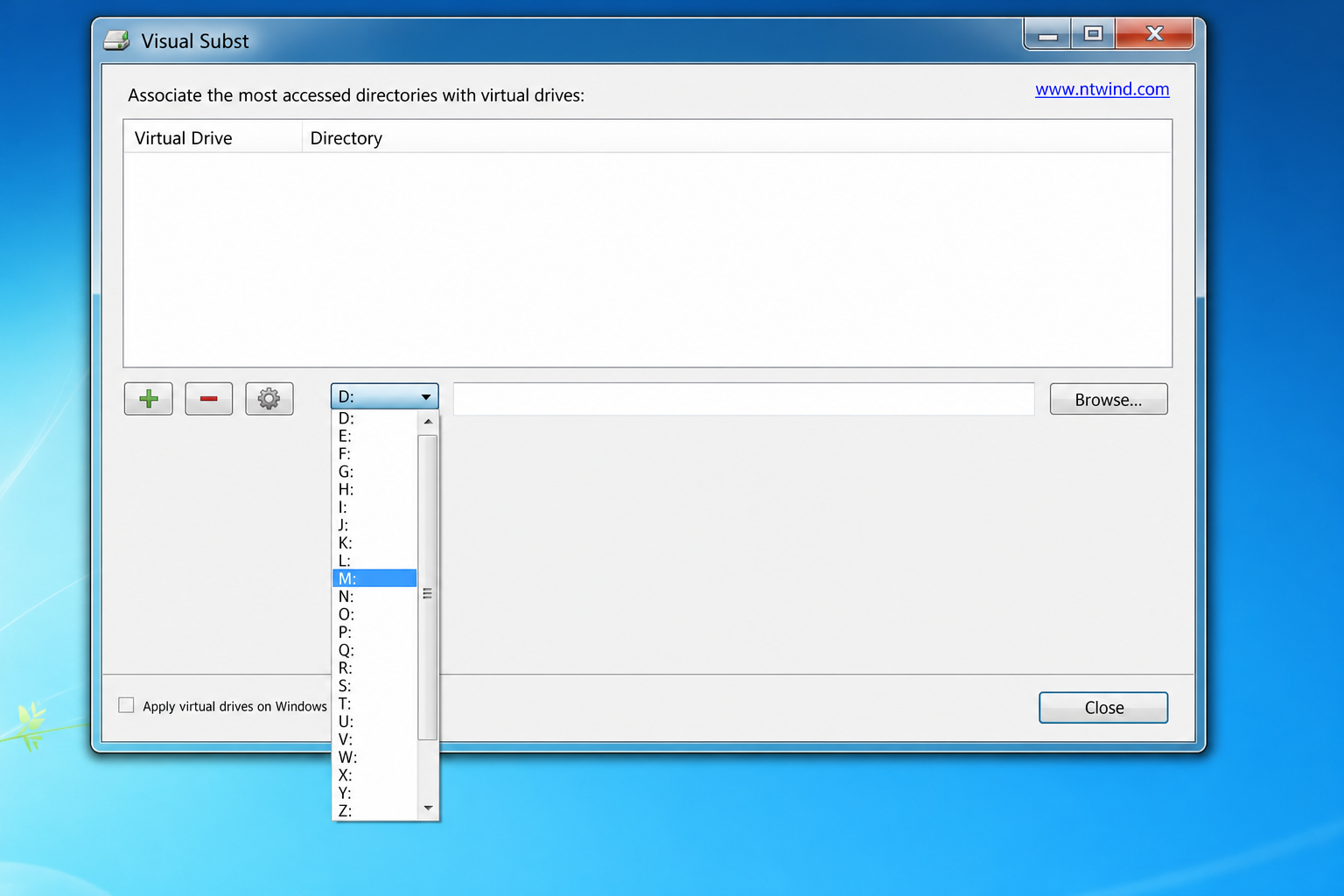Screen dimensions: 1344x896
Task: Select Y: drive letter option
Action: 374,793
